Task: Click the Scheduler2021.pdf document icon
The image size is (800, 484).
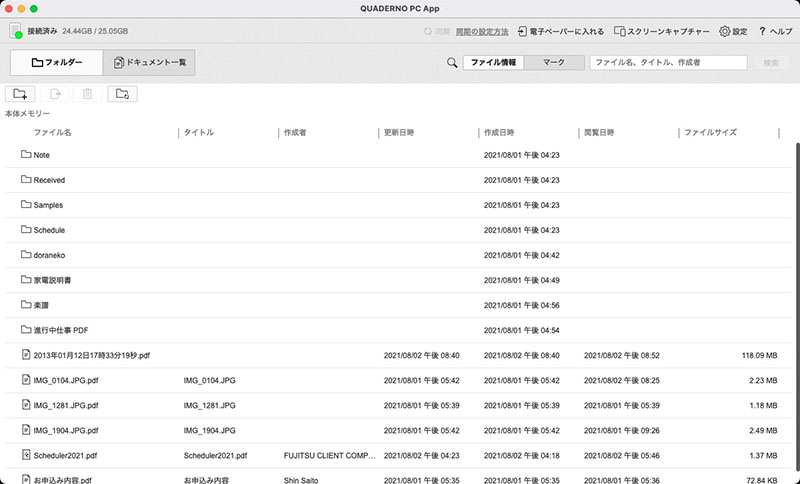Action: [26, 454]
